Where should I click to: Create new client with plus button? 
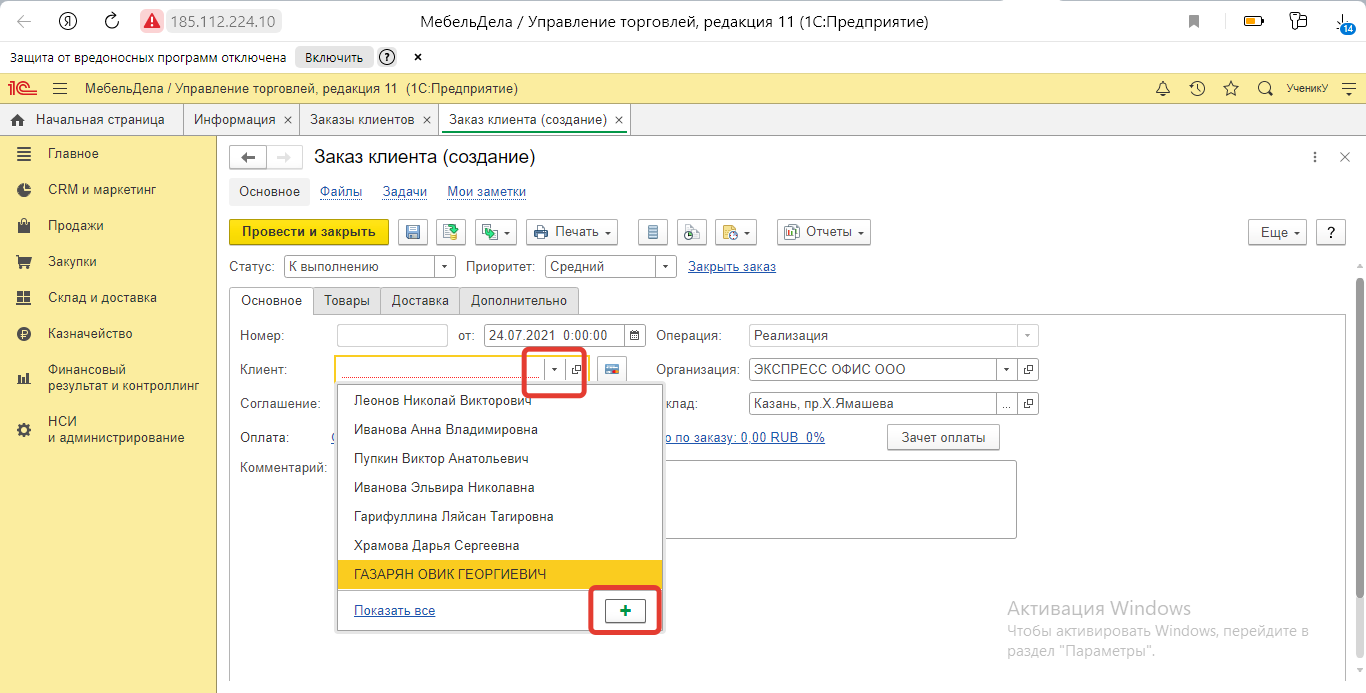tap(626, 610)
